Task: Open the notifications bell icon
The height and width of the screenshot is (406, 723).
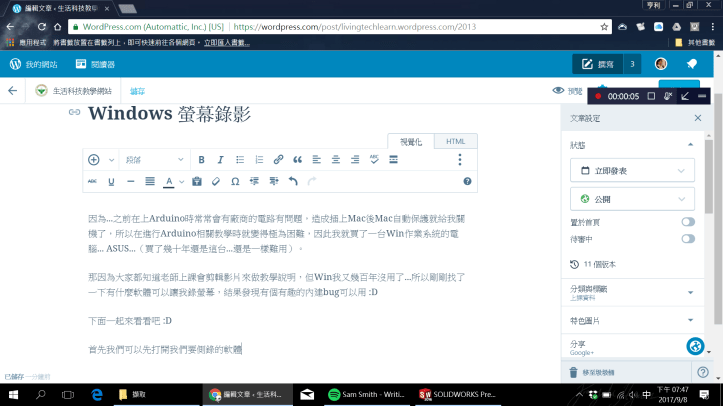Action: (691, 64)
